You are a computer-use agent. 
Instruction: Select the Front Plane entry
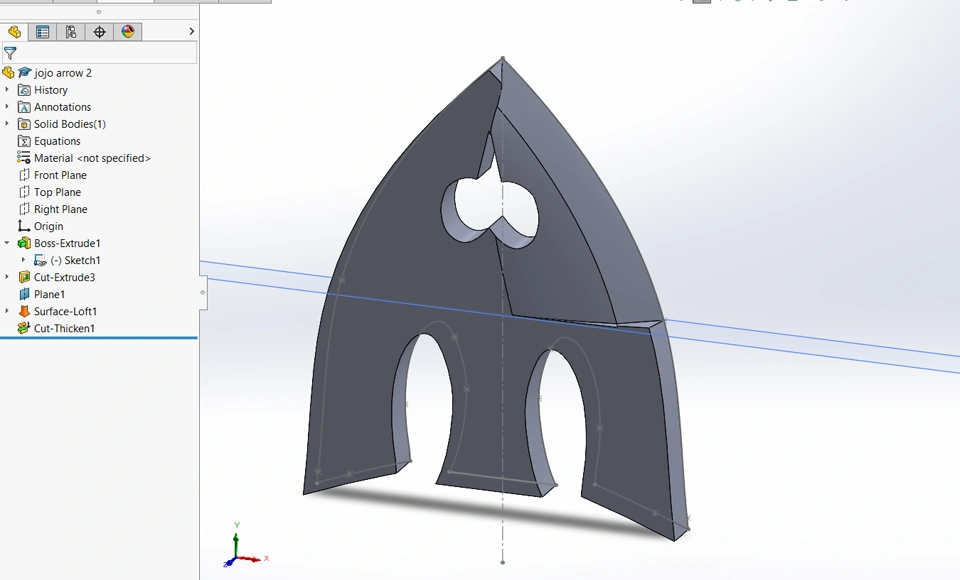(60, 175)
